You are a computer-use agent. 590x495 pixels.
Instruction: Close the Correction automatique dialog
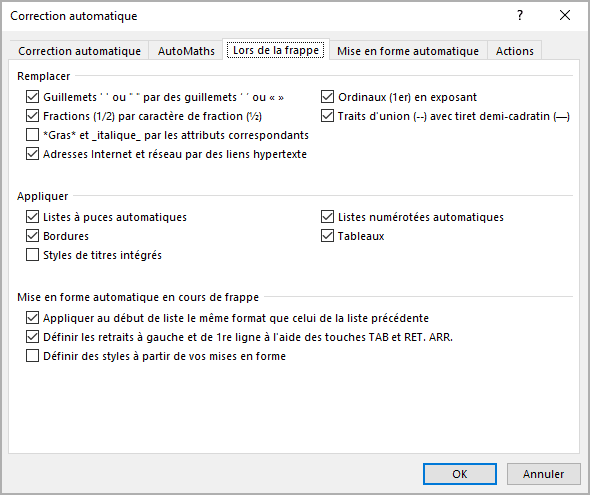pyautogui.click(x=565, y=15)
